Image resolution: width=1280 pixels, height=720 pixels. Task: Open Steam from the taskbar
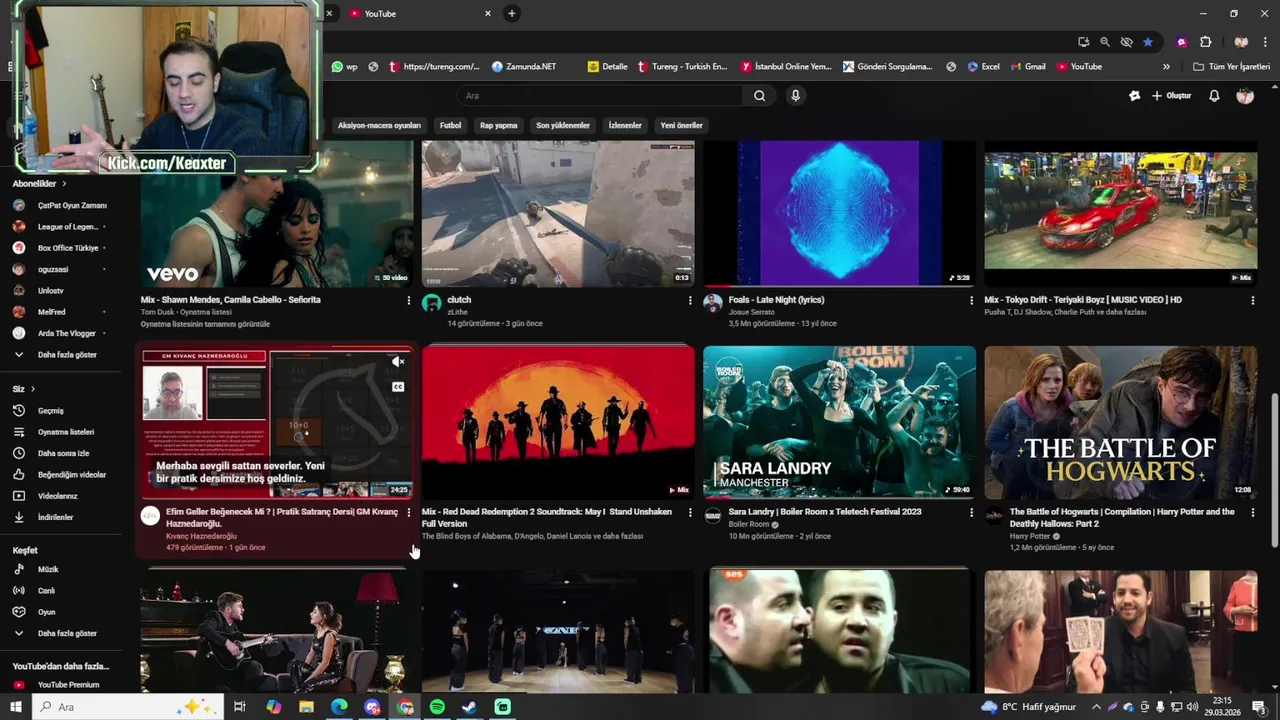(x=469, y=707)
